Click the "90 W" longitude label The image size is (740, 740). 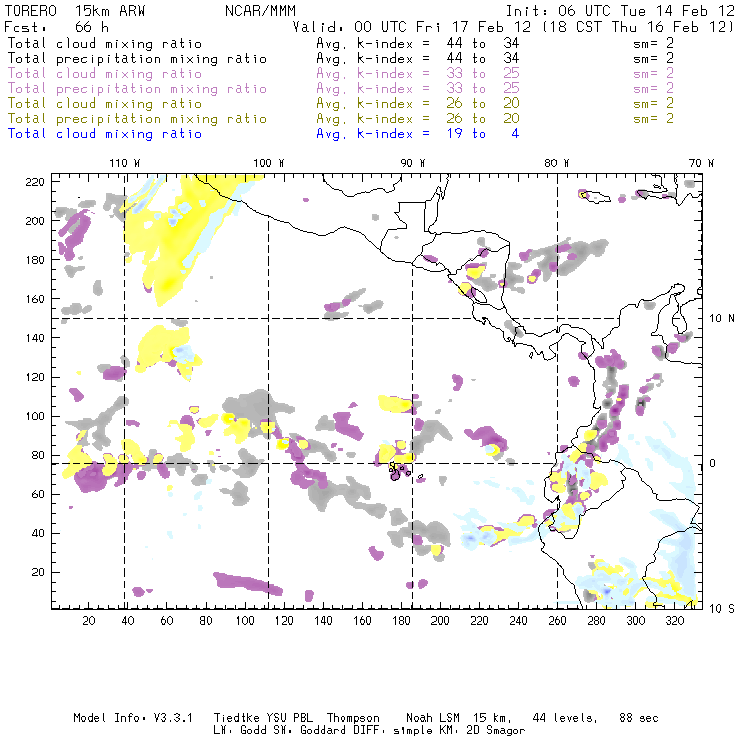(413, 163)
